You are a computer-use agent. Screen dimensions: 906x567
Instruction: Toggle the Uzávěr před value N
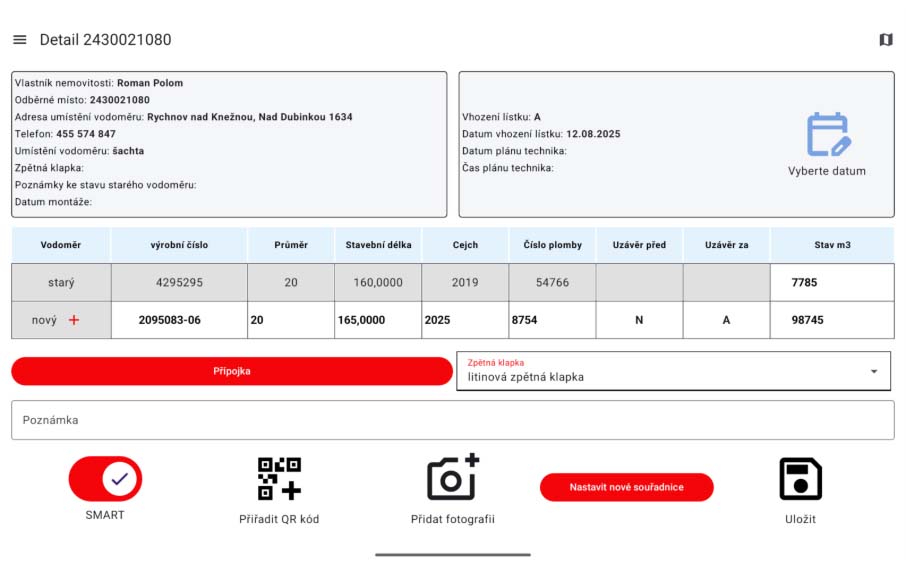pyautogui.click(x=639, y=320)
